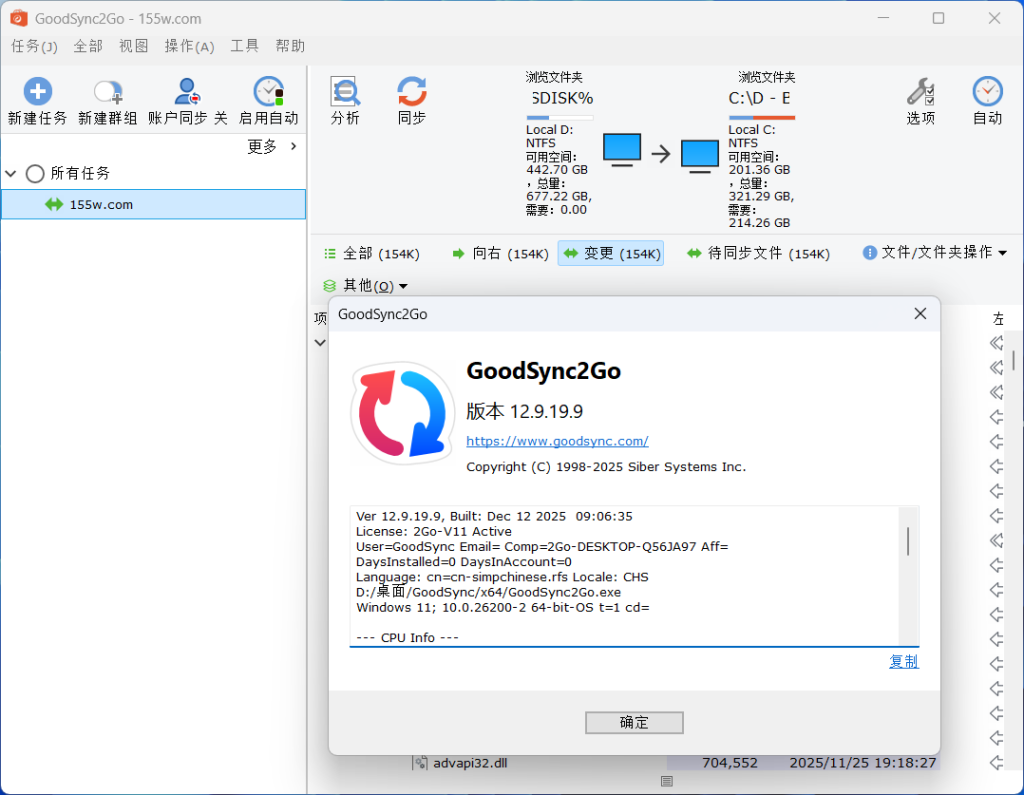This screenshot has width=1024, height=795.
Task: Click the New Task (新建任务) icon
Action: click(38, 93)
